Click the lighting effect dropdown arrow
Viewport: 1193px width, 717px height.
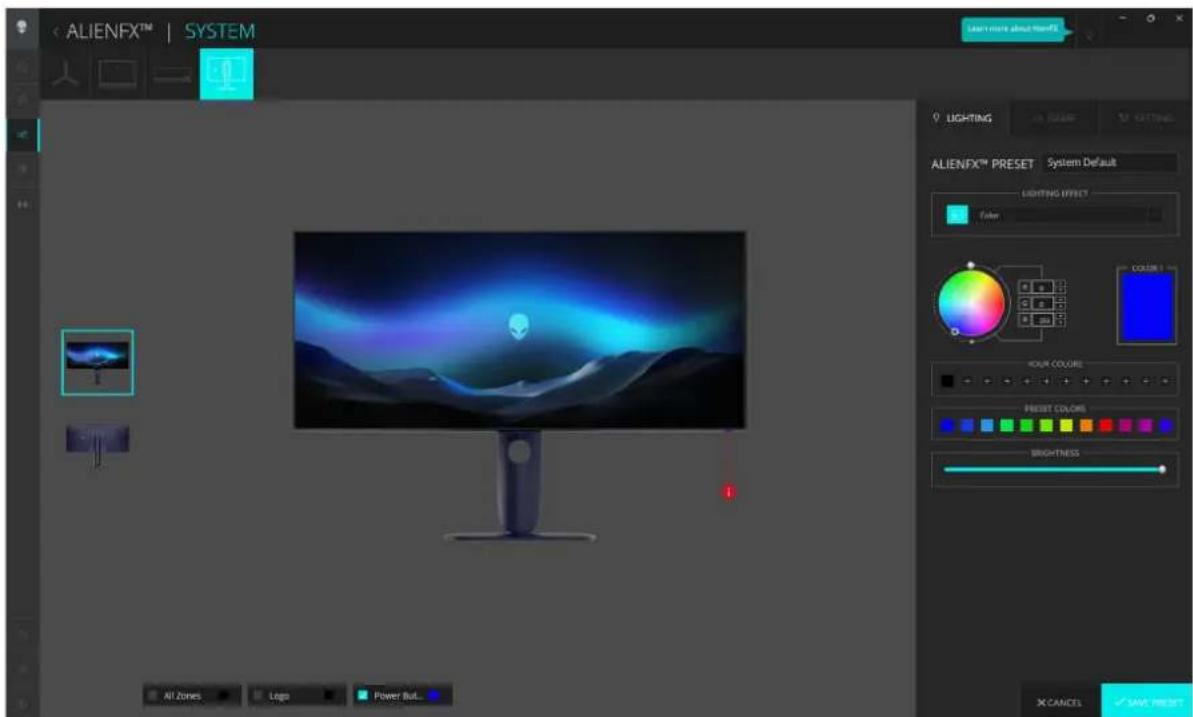(x=1154, y=215)
